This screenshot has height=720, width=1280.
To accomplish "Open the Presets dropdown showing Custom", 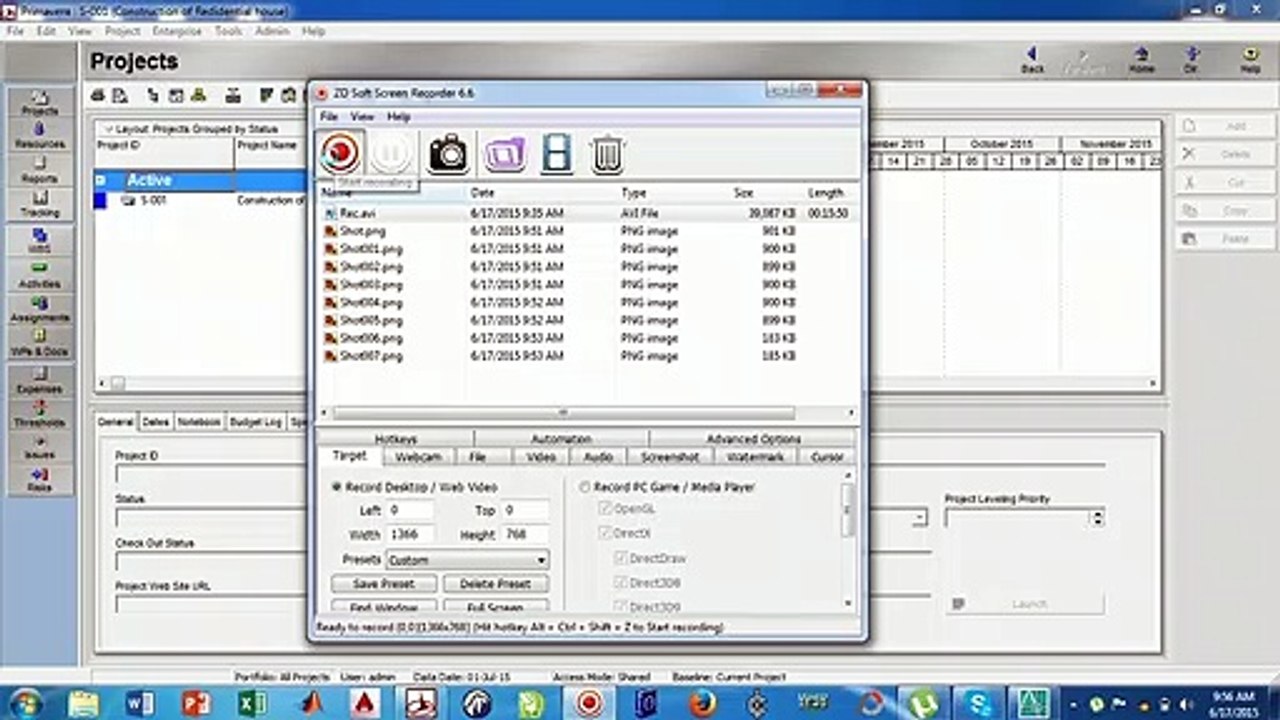I will [467, 560].
